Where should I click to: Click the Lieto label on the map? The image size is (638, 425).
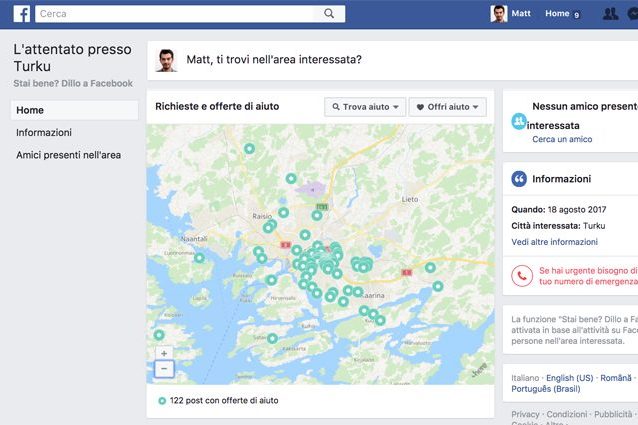(410, 199)
